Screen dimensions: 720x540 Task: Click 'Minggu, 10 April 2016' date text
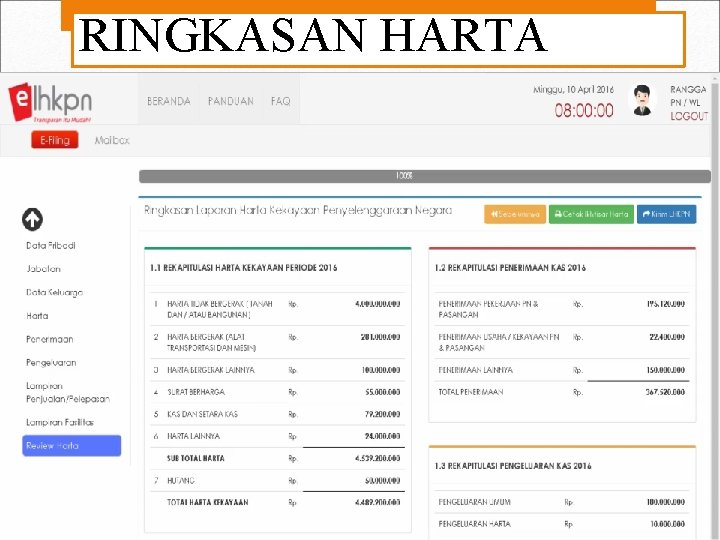click(x=573, y=90)
